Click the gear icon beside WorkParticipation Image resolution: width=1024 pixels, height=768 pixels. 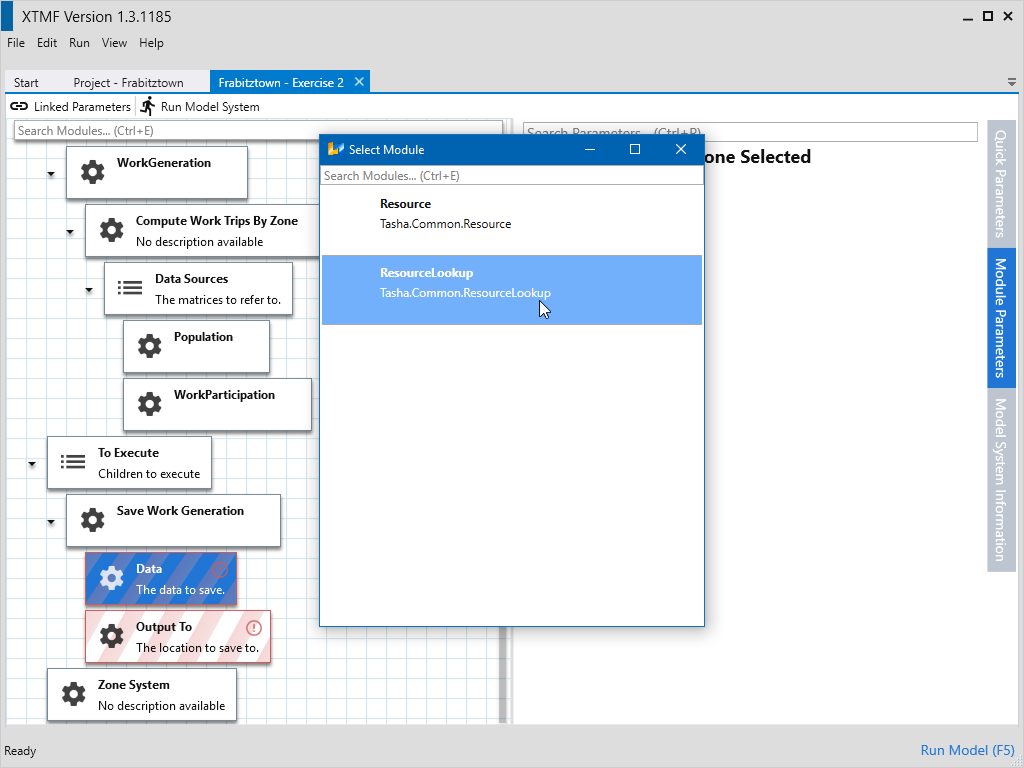[x=149, y=404]
